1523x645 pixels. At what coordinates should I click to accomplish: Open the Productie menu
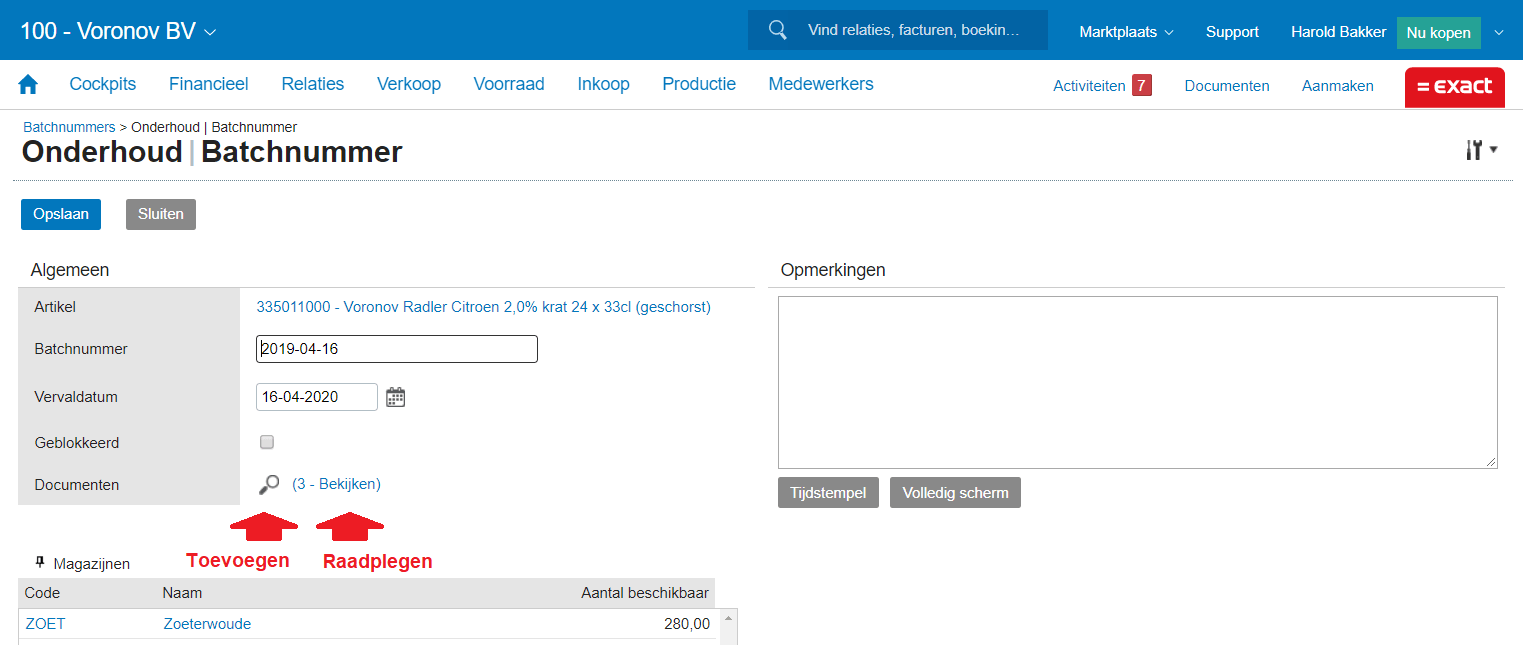(x=699, y=85)
